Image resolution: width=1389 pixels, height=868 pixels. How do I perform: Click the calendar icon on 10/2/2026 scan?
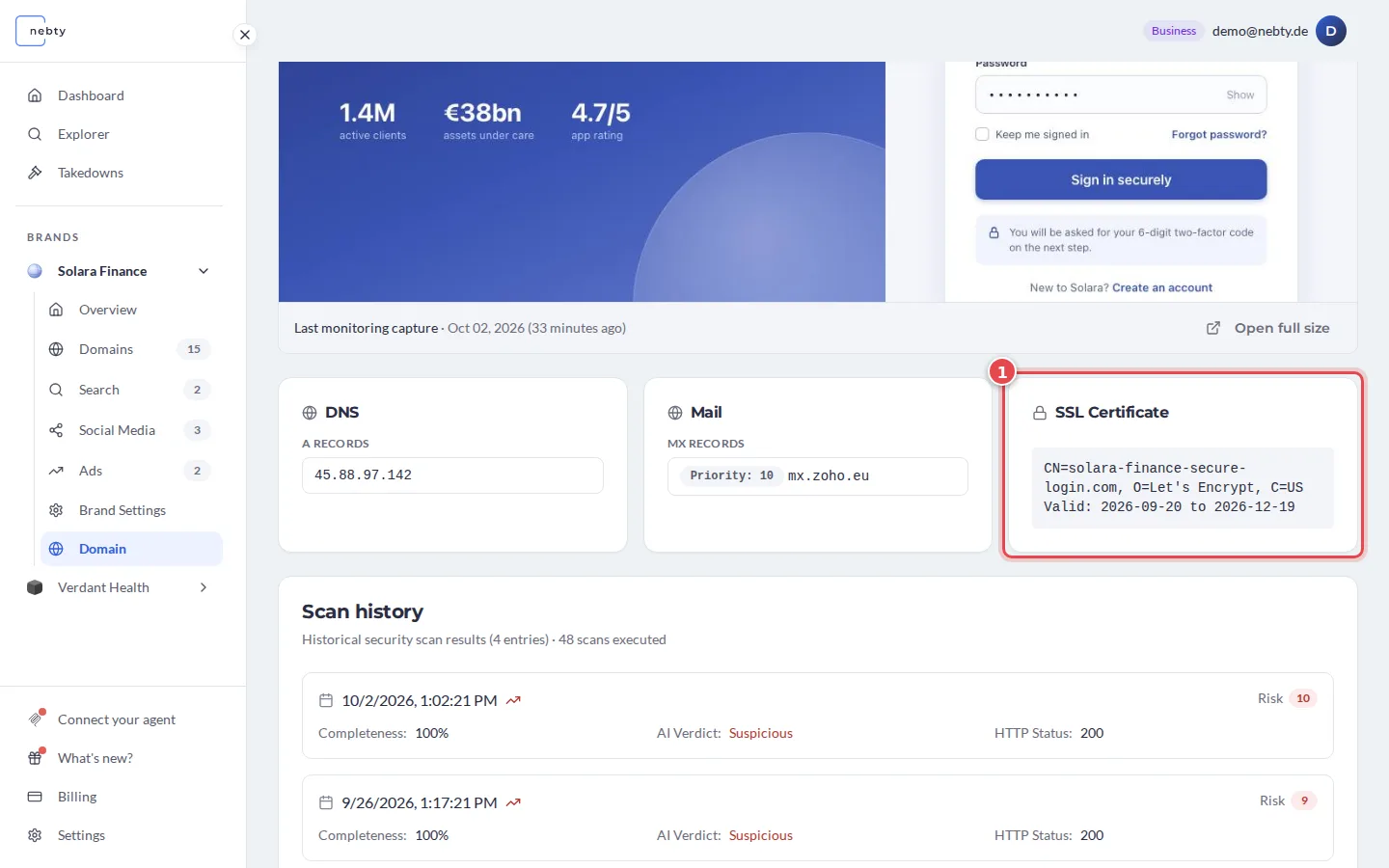[x=326, y=700]
